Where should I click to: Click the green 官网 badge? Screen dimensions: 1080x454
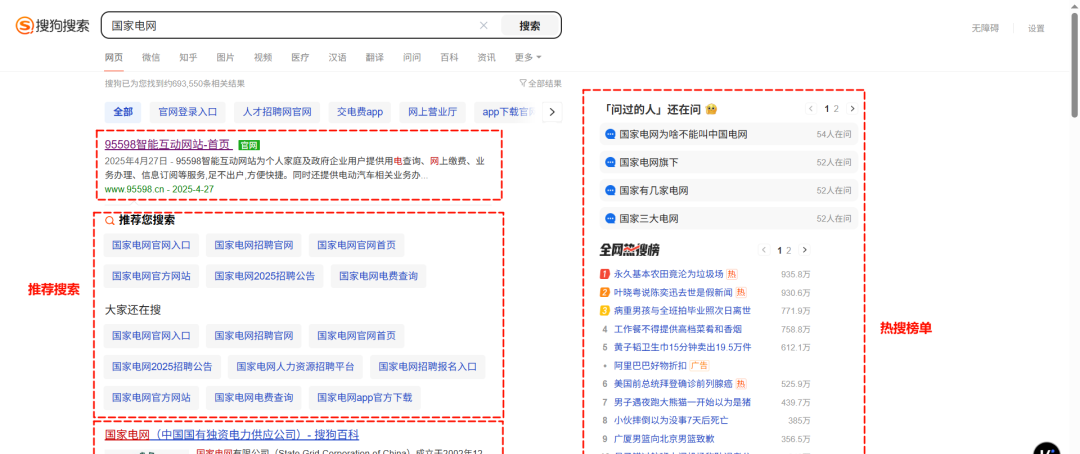[249, 145]
